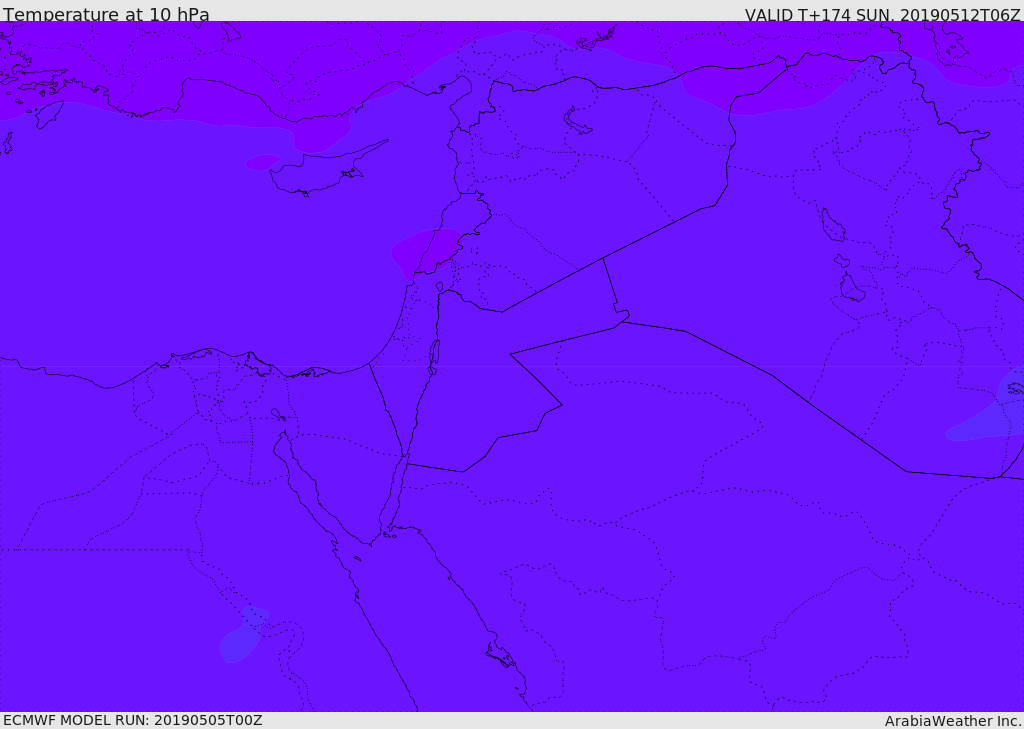Click the ECMWF MODEL RUN label
The height and width of the screenshot is (729, 1024).
coord(132,720)
